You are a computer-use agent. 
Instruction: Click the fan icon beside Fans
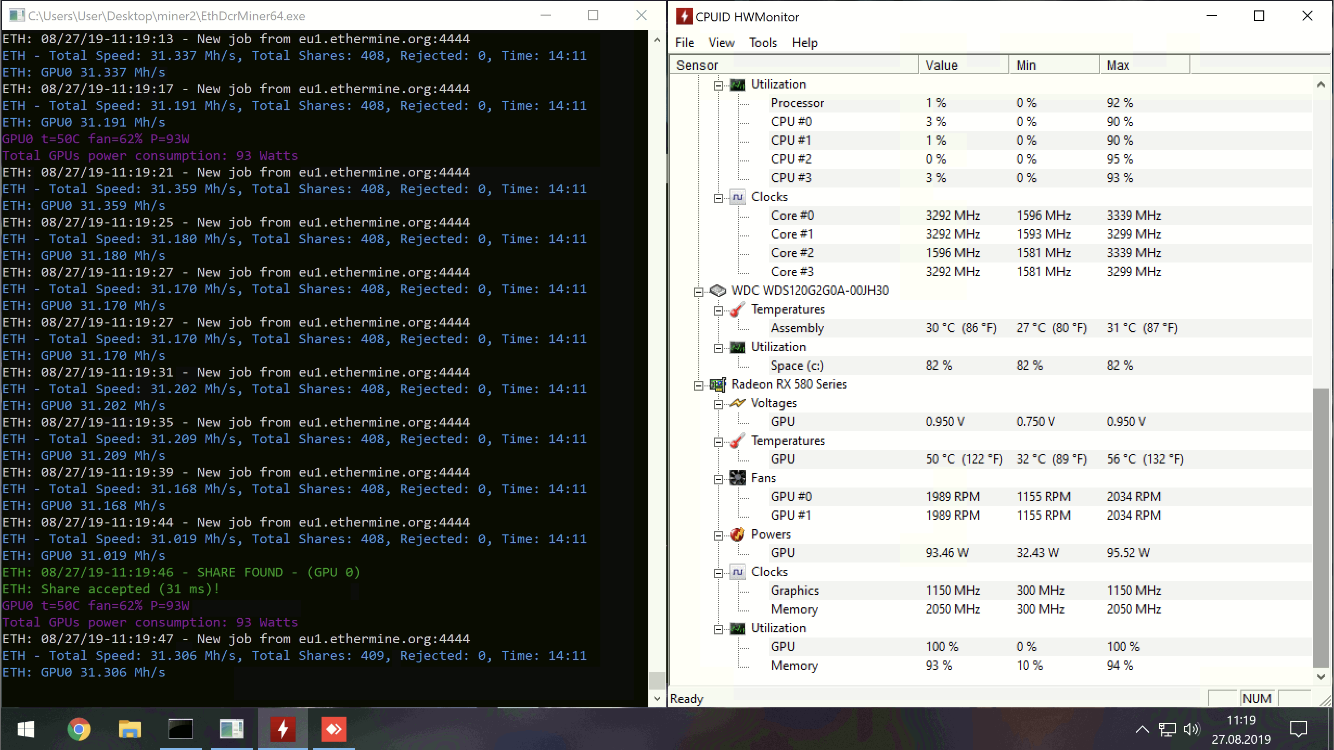point(737,478)
